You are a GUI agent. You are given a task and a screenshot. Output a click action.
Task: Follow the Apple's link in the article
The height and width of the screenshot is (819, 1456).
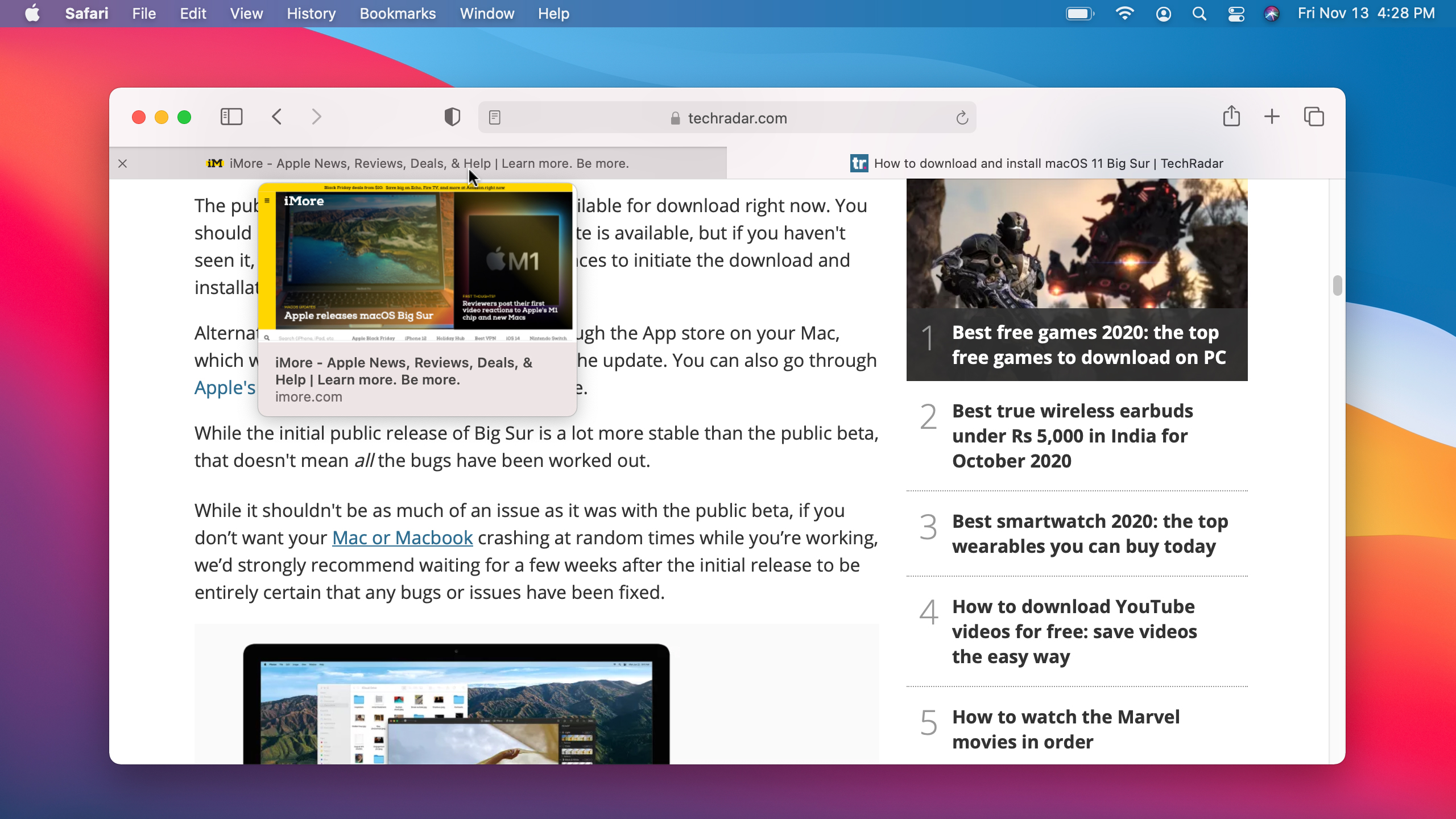pos(225,387)
